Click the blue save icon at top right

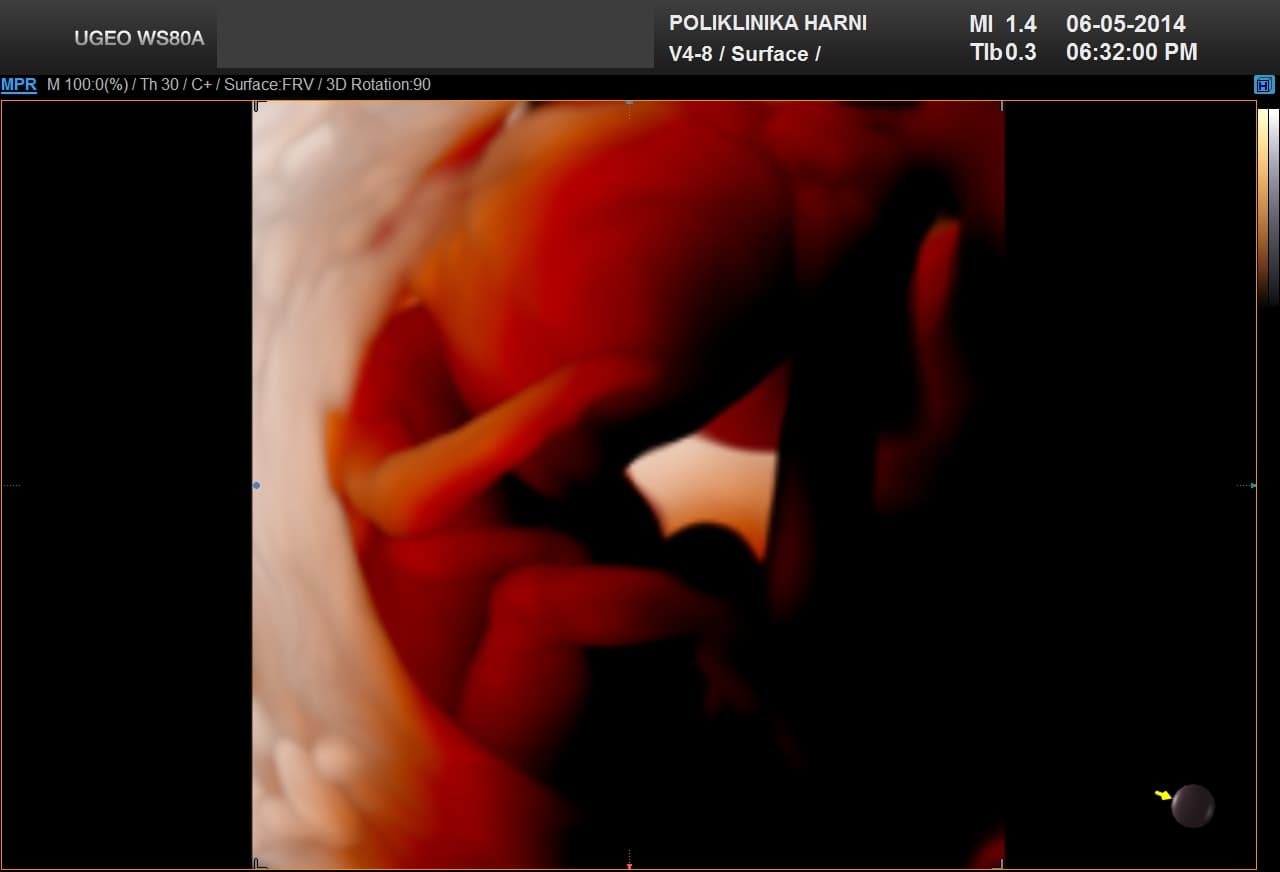pos(1264,85)
